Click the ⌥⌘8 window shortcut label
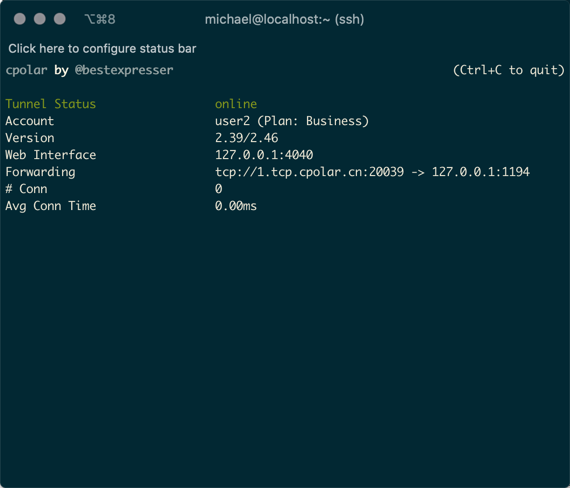The height and width of the screenshot is (488, 570). coord(100,19)
